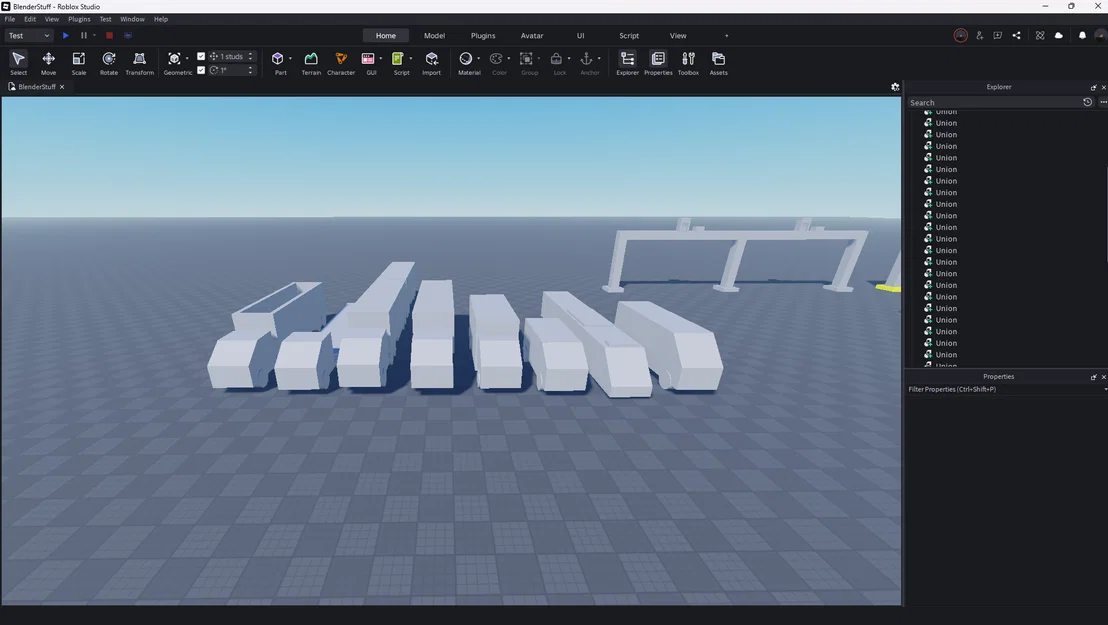The height and width of the screenshot is (625, 1108).
Task: Expand the Geometric mode dropdown arrow
Action: [187, 59]
